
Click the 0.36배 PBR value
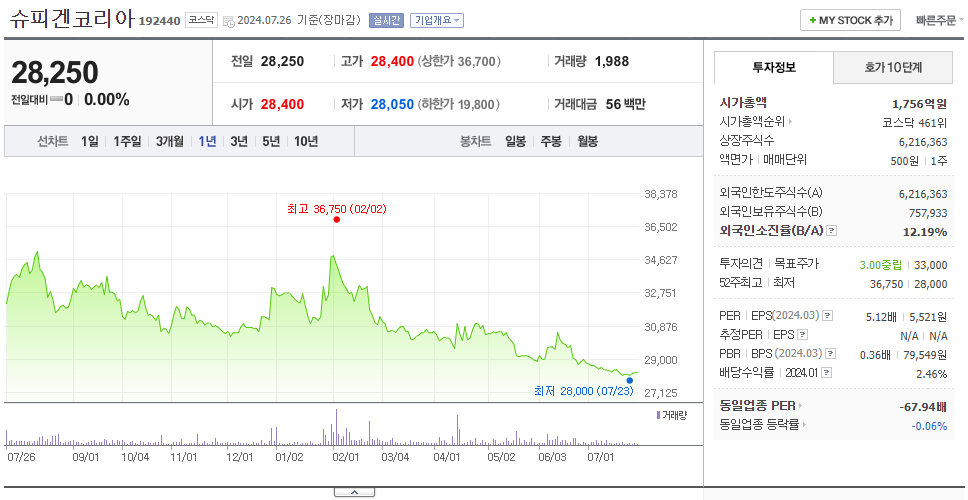pos(875,356)
